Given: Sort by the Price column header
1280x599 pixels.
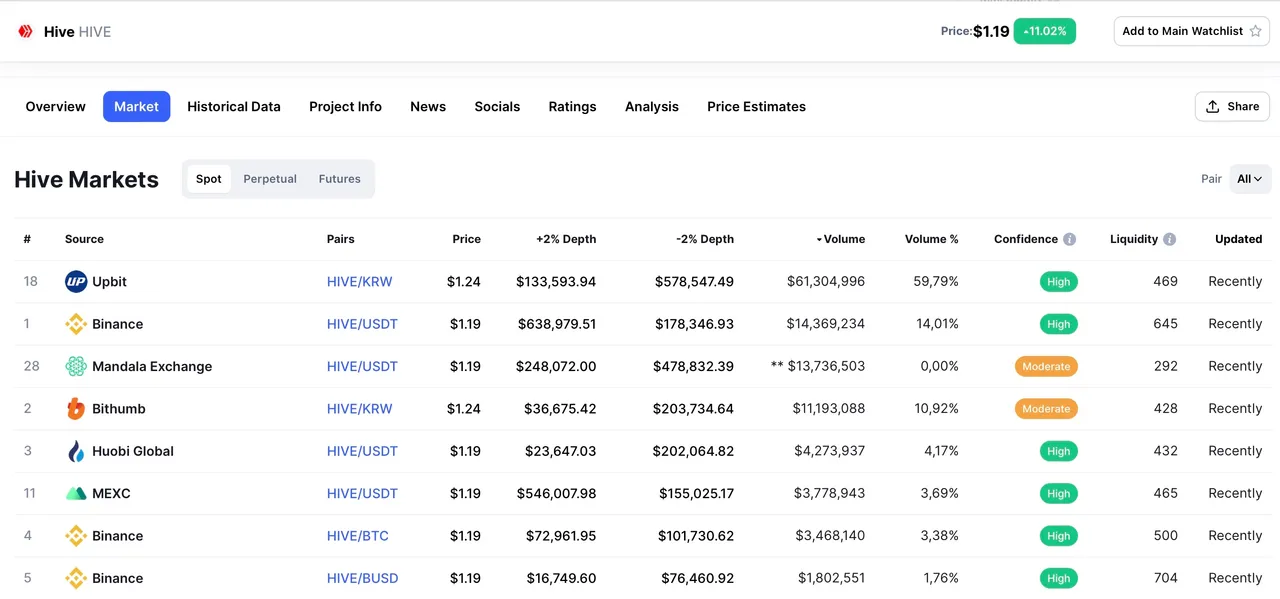Looking at the screenshot, I should tap(467, 239).
